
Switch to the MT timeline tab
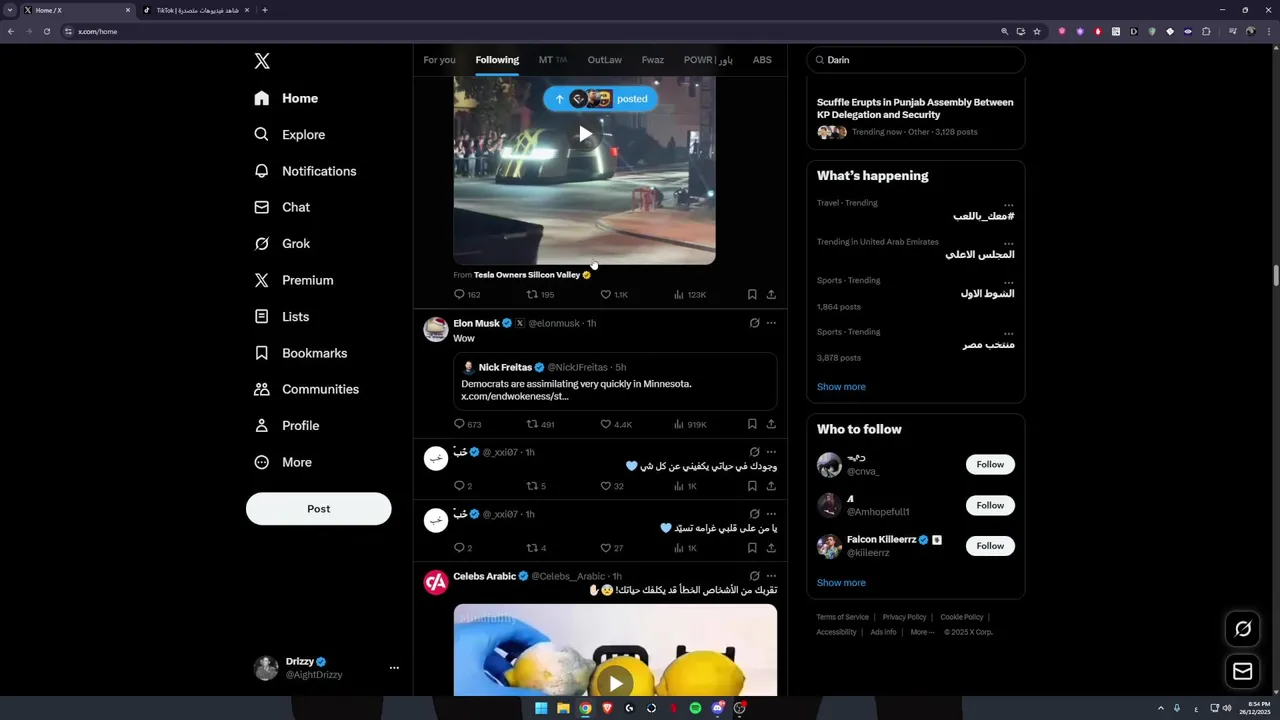pos(553,60)
